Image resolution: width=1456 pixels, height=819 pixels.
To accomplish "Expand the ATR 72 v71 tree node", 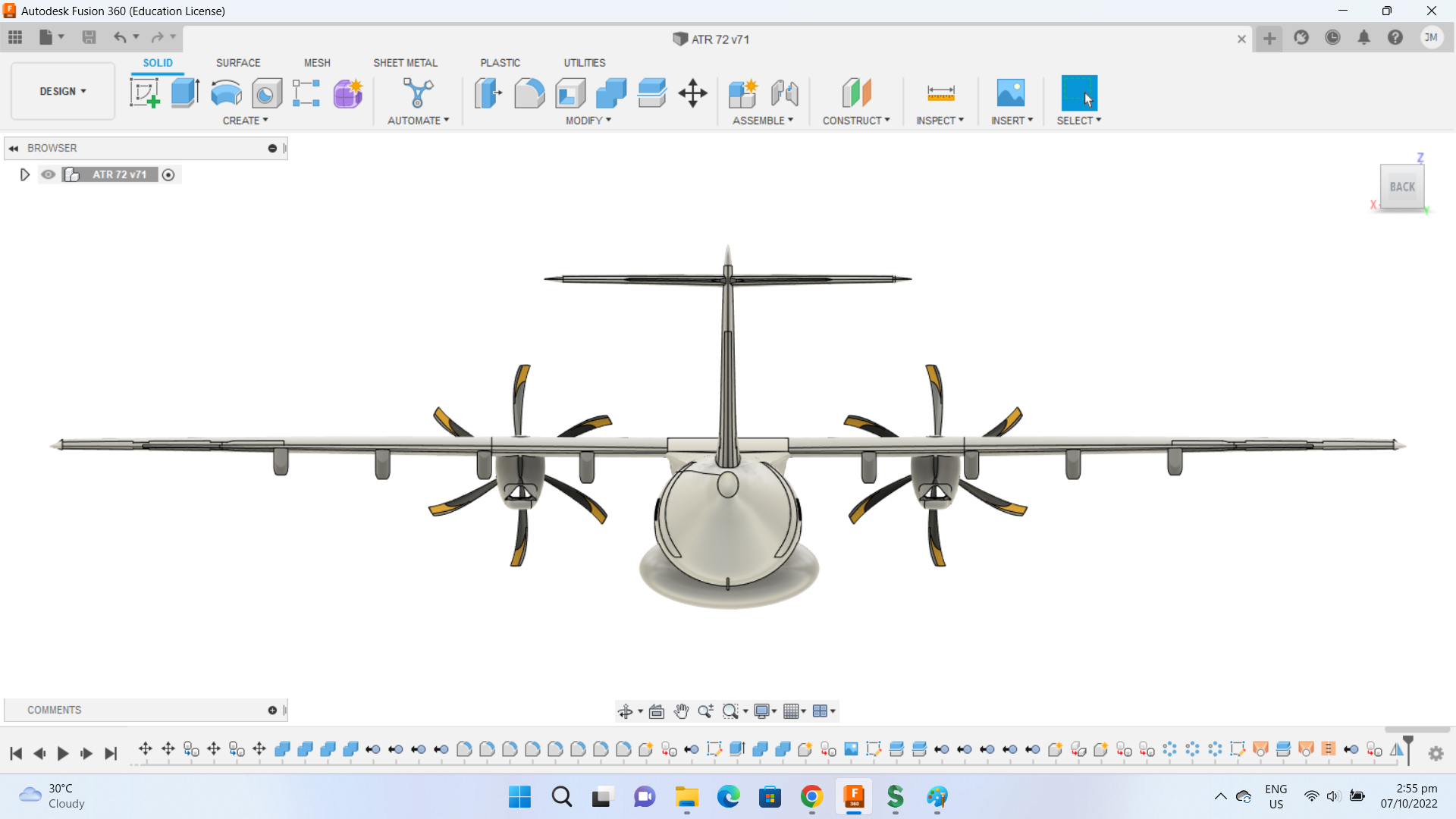I will tap(24, 175).
